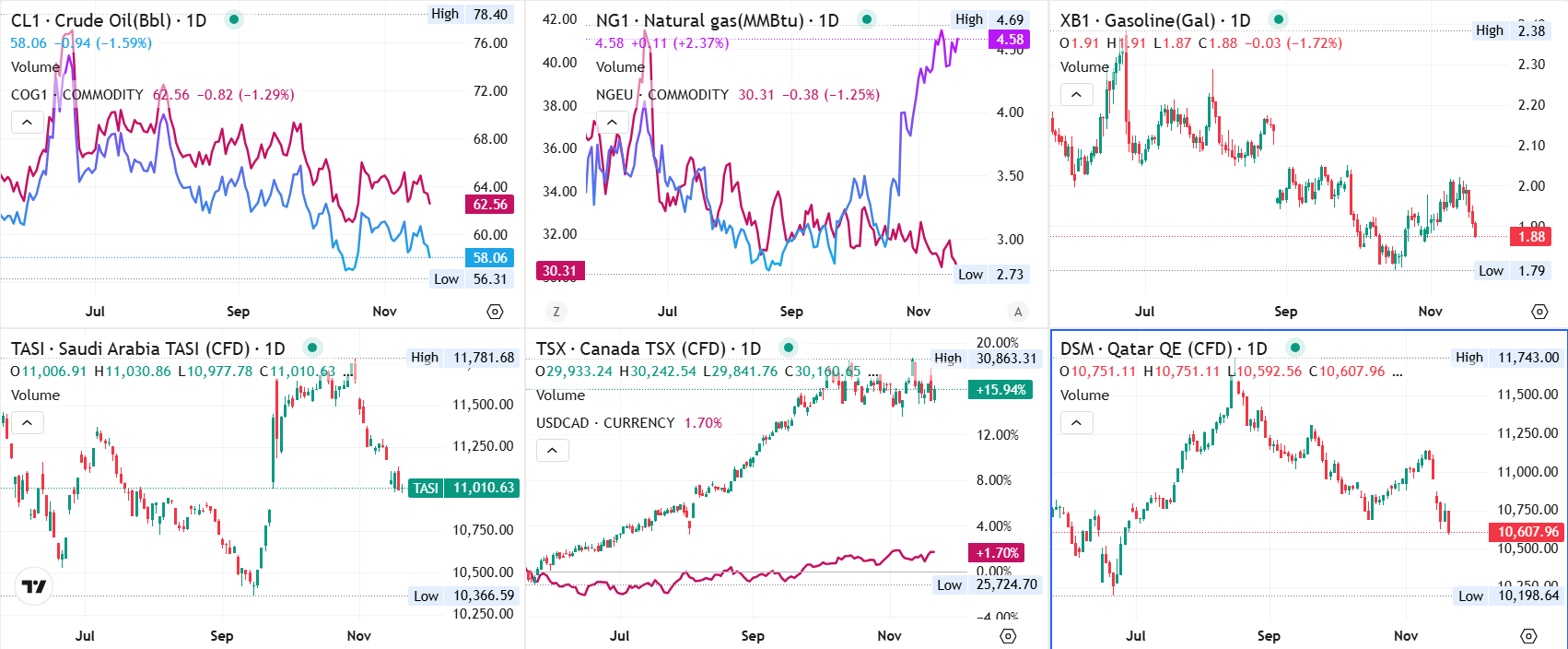Click the COG1 COMMODITY comparison label

77,94
